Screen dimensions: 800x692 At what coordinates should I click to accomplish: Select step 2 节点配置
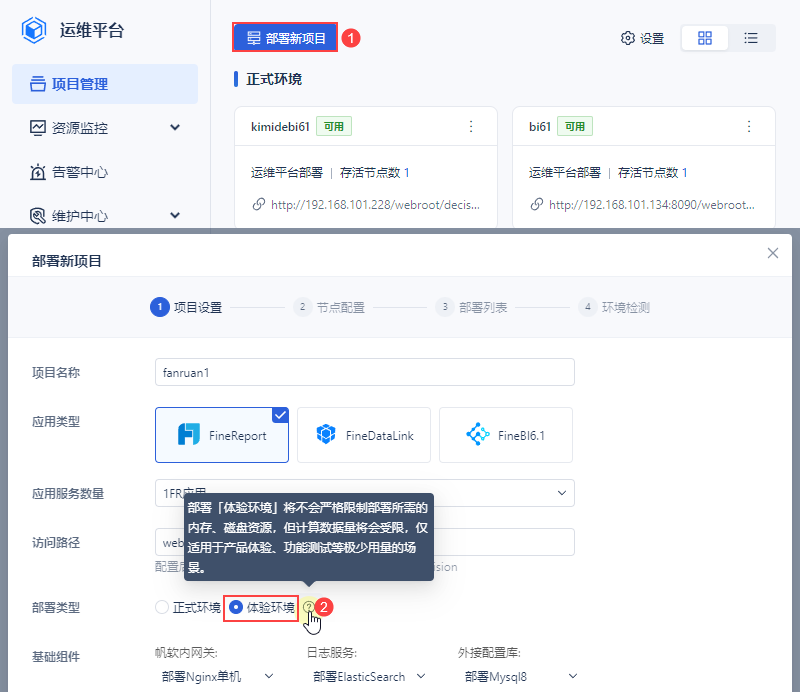point(329,307)
